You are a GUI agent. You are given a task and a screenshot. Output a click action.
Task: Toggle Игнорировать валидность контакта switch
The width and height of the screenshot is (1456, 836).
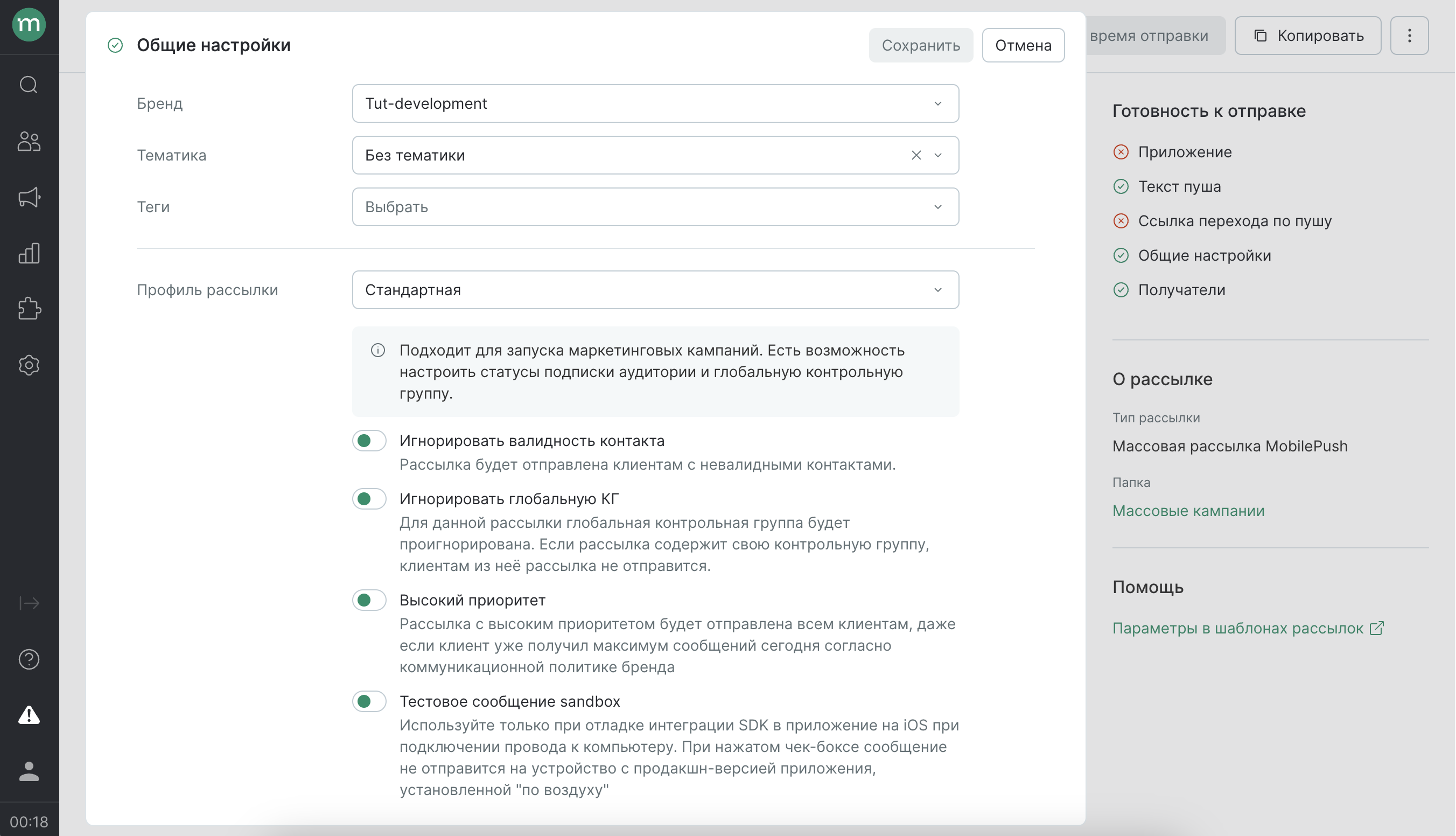(369, 441)
